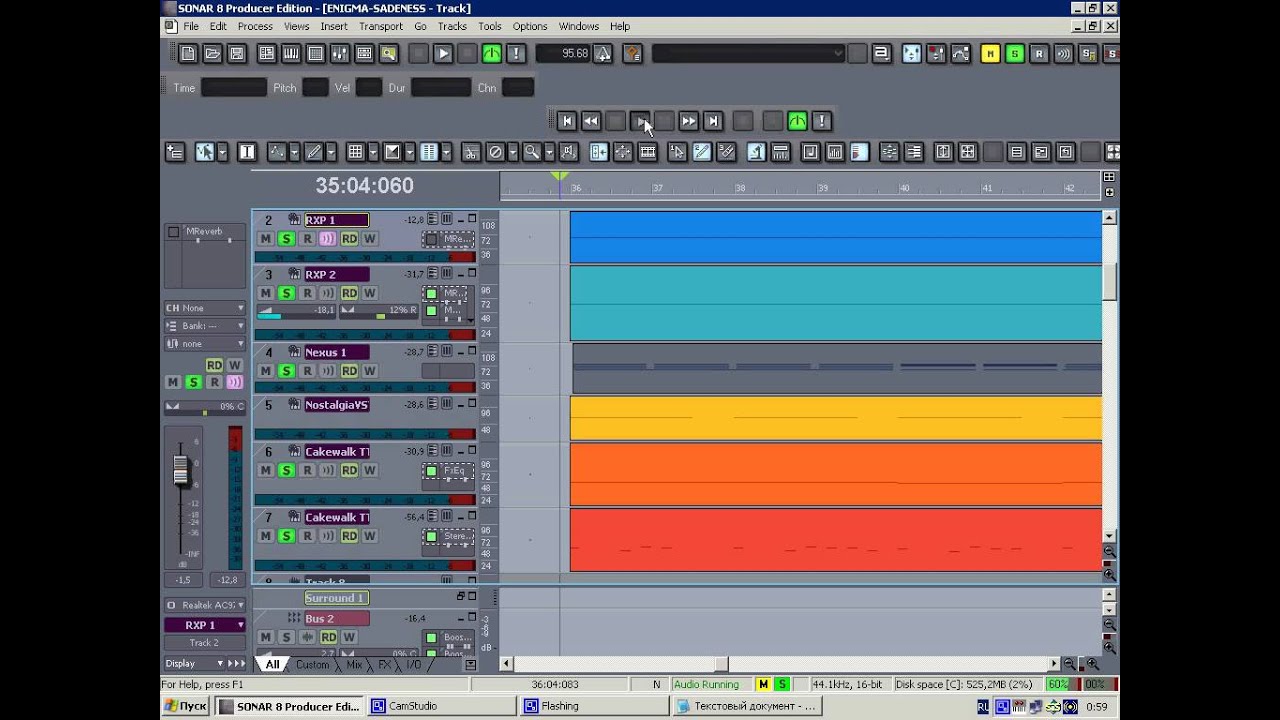
Task: Open the Bank dropdown in the inspector
Action: click(204, 326)
